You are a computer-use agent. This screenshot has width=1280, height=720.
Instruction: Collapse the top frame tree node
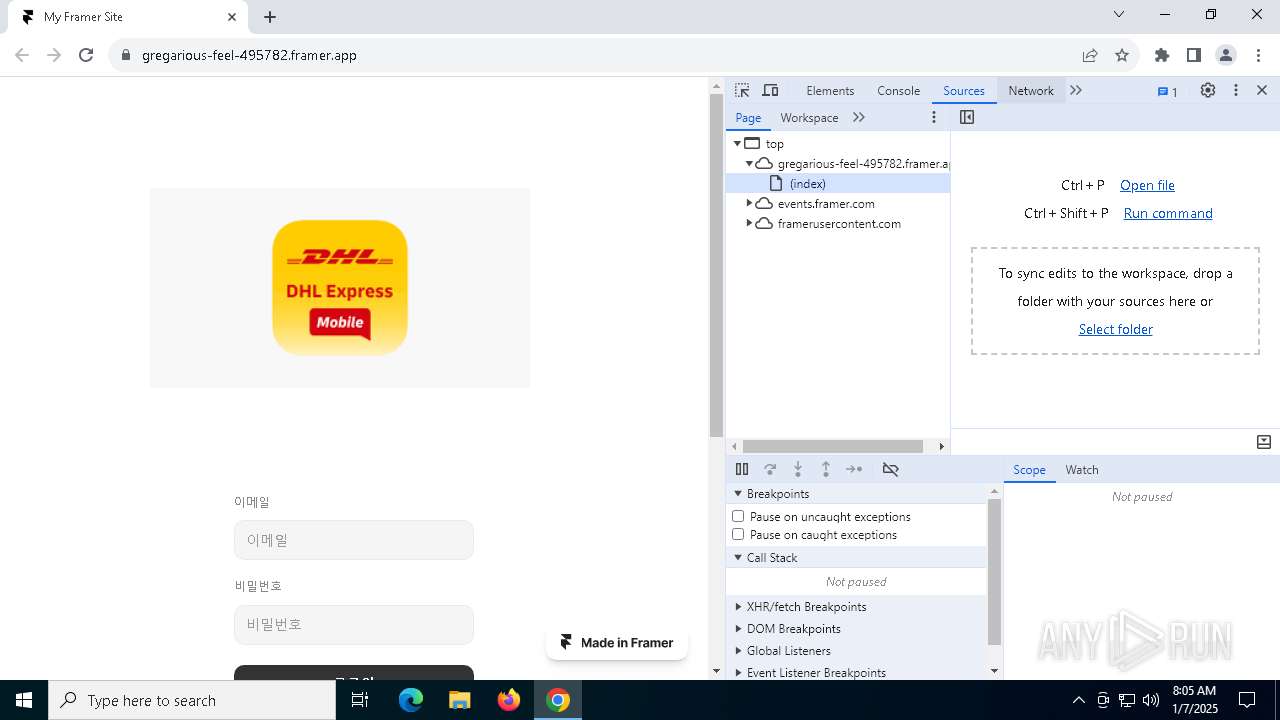[738, 143]
